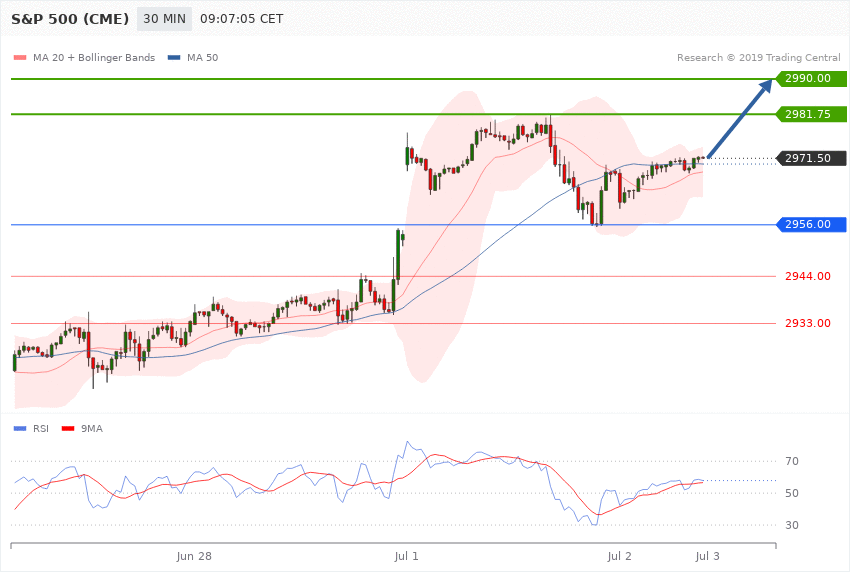Click the 9MA legend label
Viewport: 850px width, 576px height.
(92, 429)
